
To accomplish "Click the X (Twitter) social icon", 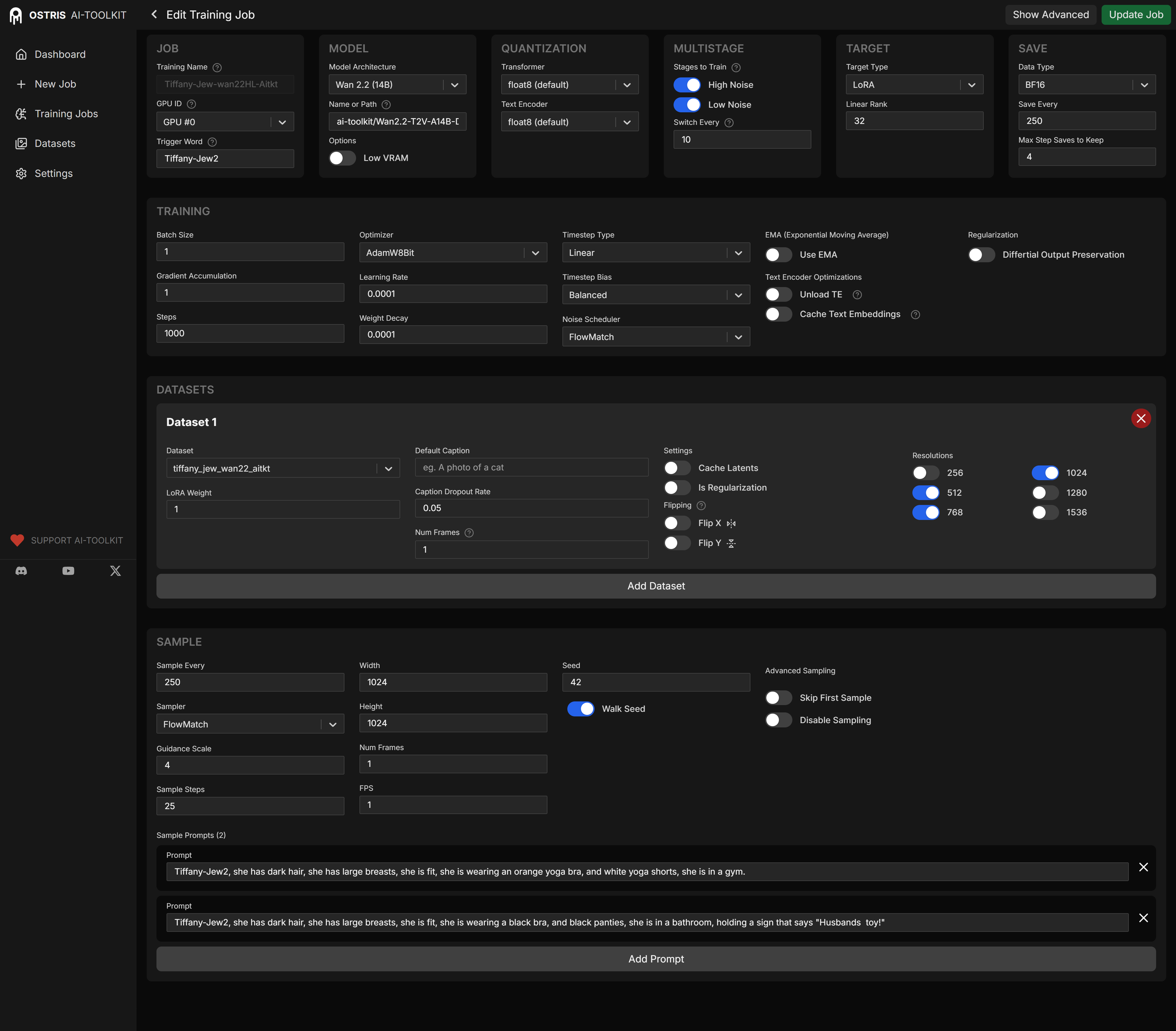I will [116, 571].
